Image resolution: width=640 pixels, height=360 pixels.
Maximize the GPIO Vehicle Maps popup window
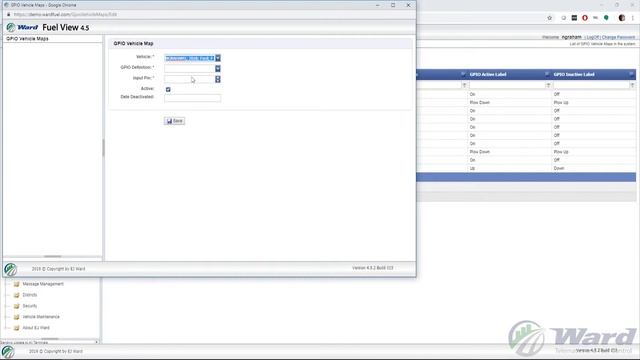pyautogui.click(x=393, y=5)
